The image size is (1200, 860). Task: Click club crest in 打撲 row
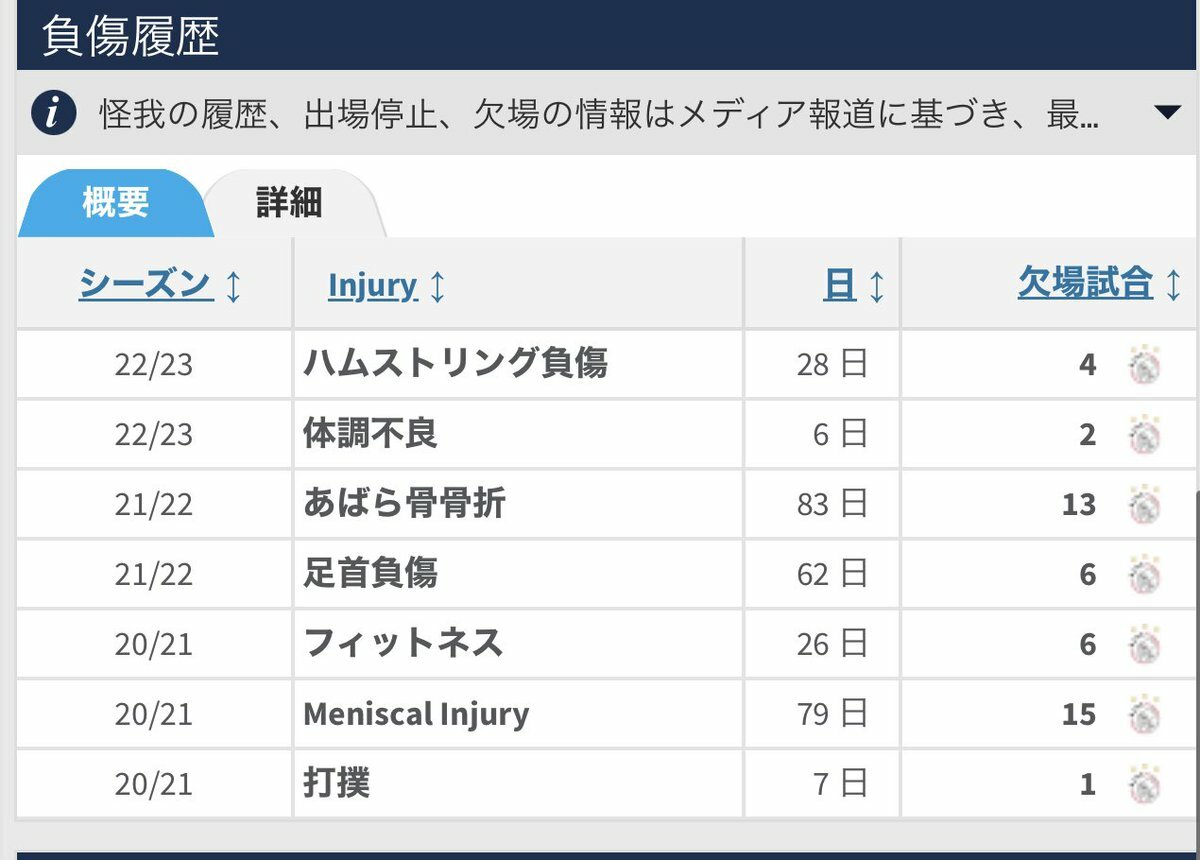click(x=1144, y=784)
